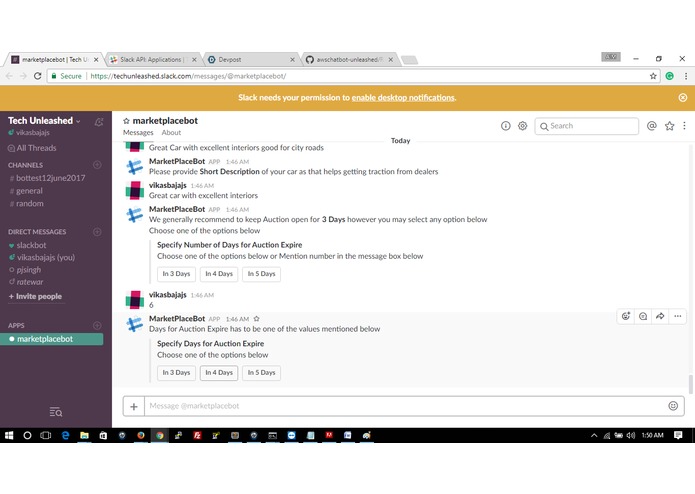
Task: Open conversation settings gear icon
Action: tap(523, 126)
